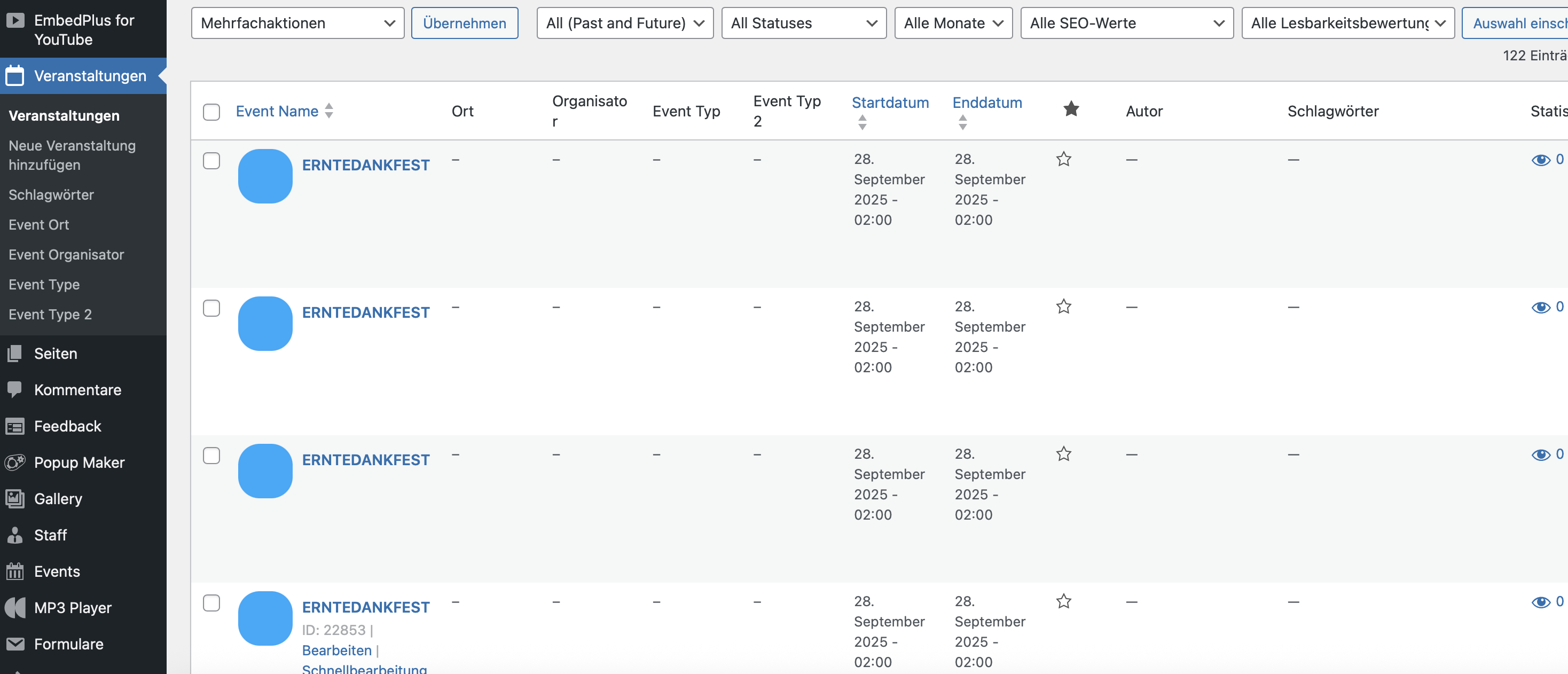Click the Gallery icon in sidebar
The height and width of the screenshot is (674, 1568).
point(15,499)
